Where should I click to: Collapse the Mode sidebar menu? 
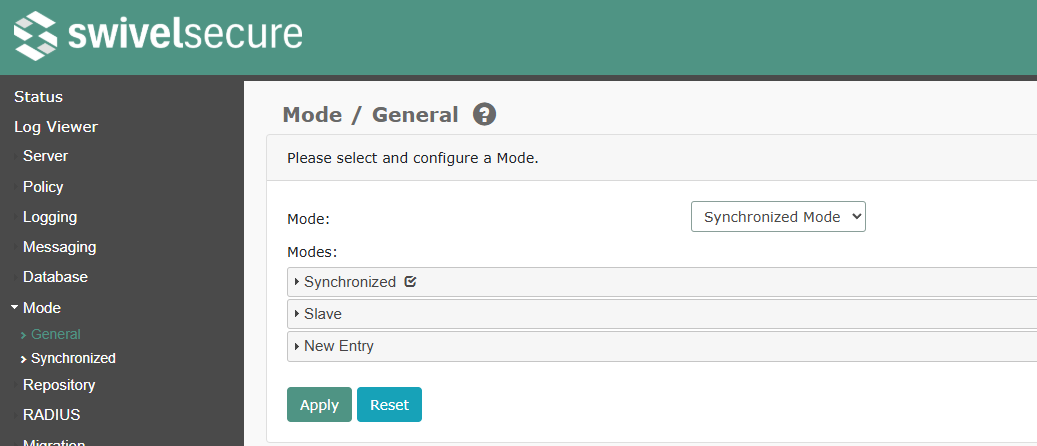42,308
